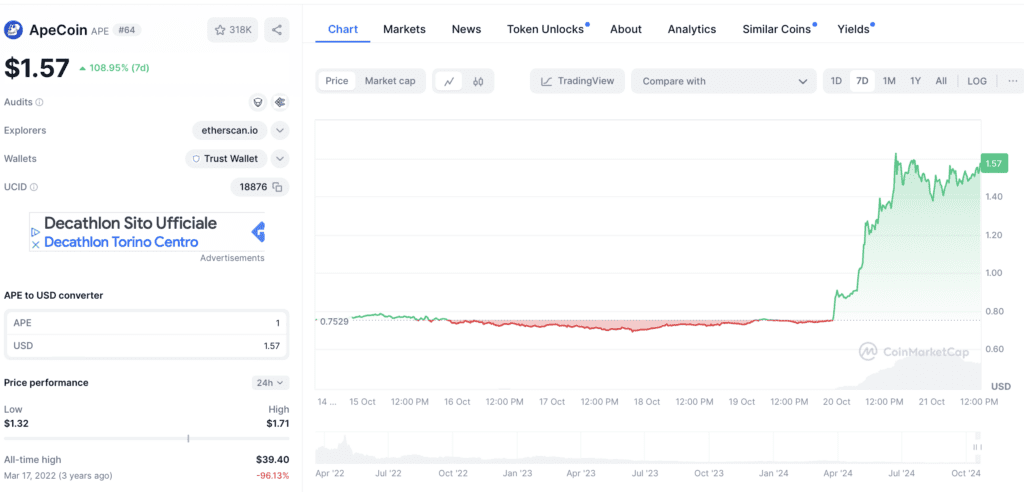Click the range selector handle on mini chart

pyautogui.click(x=978, y=447)
